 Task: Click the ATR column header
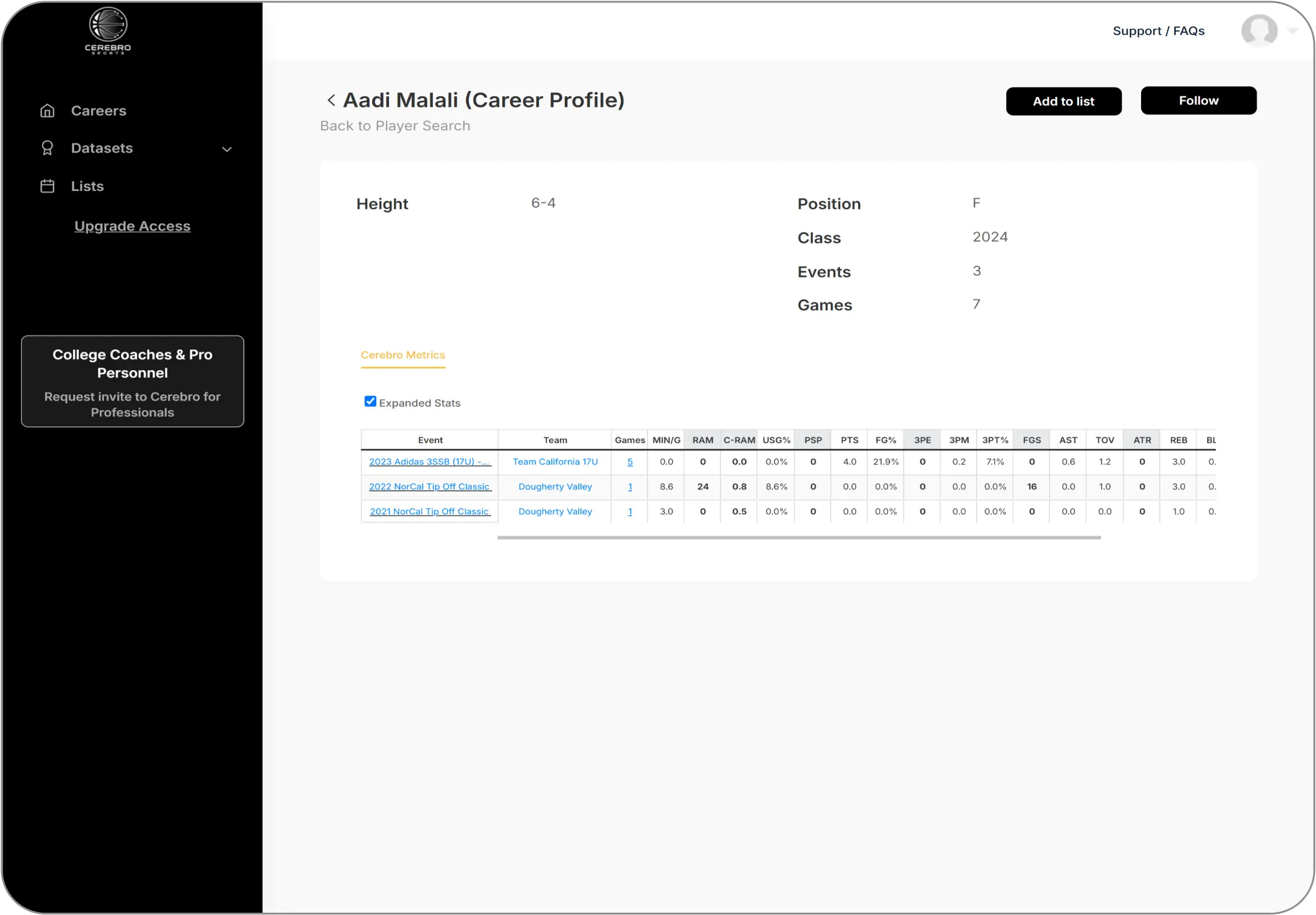[x=1142, y=440]
